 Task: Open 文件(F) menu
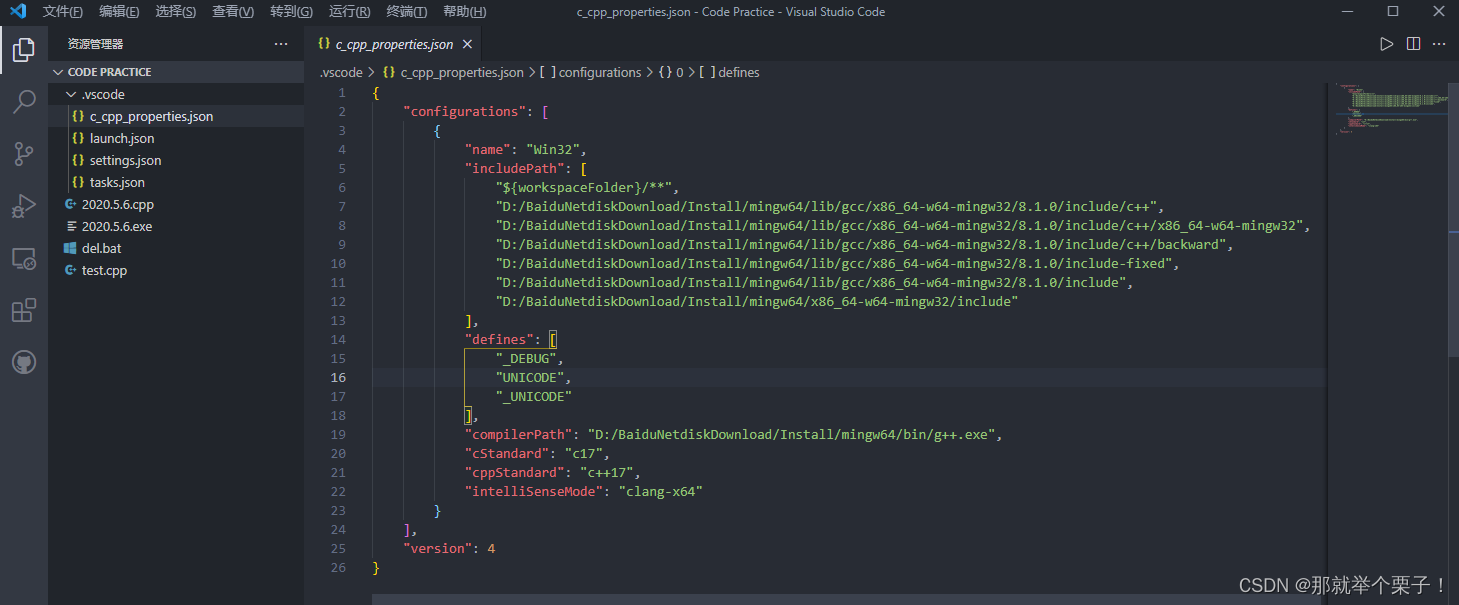coord(63,12)
